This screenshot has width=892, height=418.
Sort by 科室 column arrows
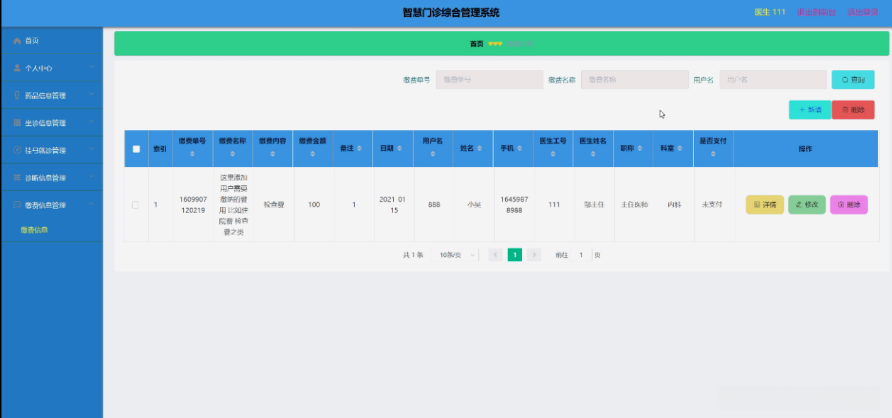pyautogui.click(x=680, y=148)
